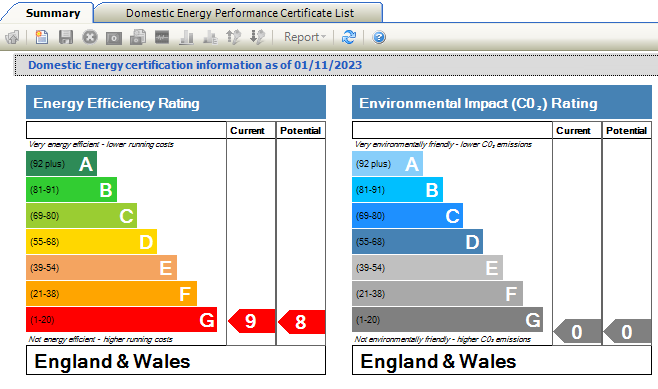Click the round cancel X toolbar icon

coord(89,37)
